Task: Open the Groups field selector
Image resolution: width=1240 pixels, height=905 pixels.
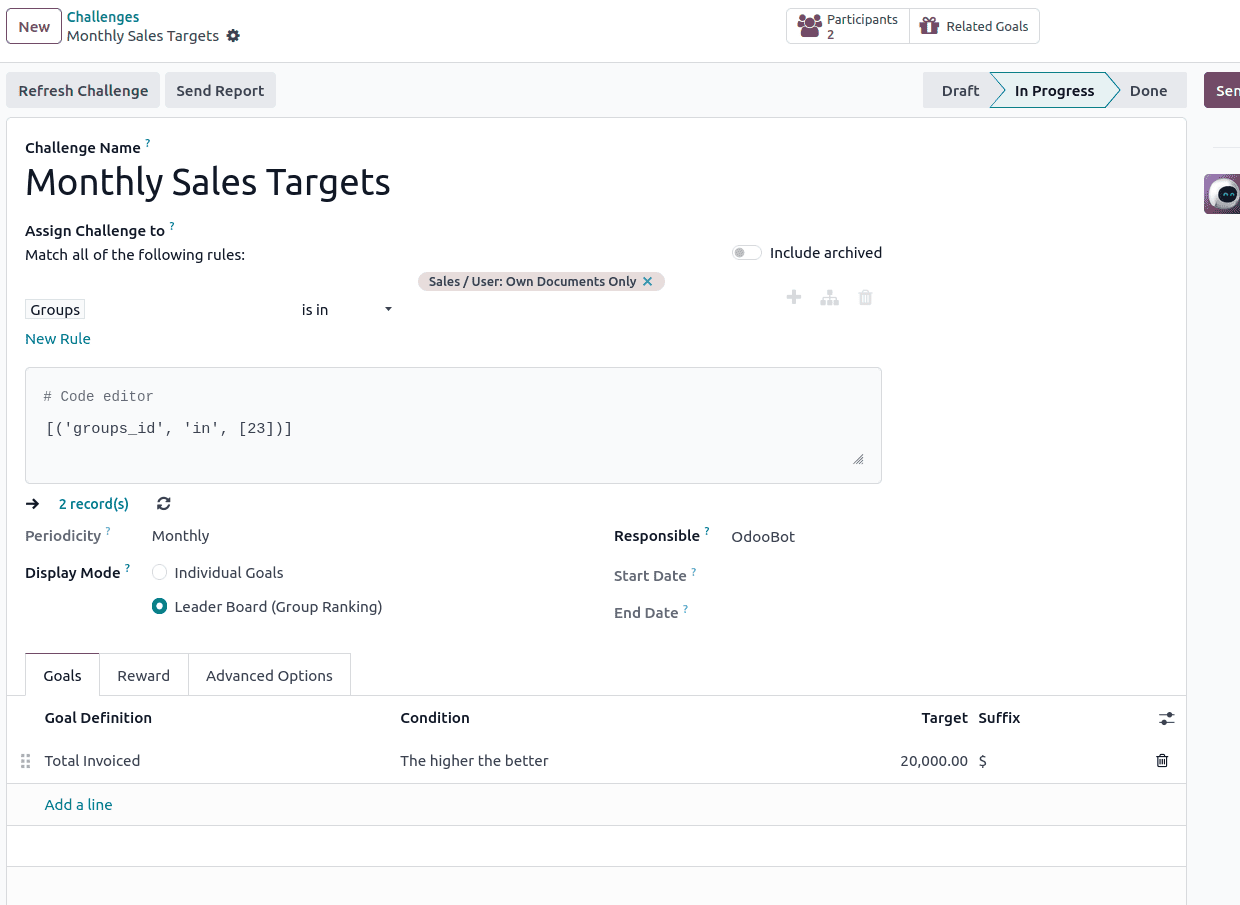Action: coord(54,309)
